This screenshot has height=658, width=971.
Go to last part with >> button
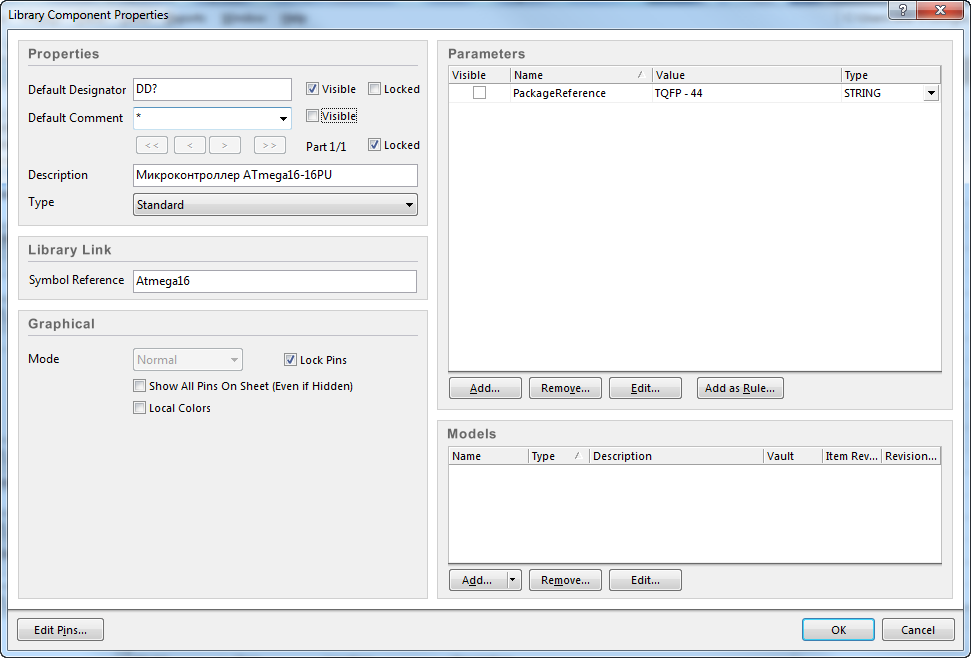pyautogui.click(x=270, y=145)
